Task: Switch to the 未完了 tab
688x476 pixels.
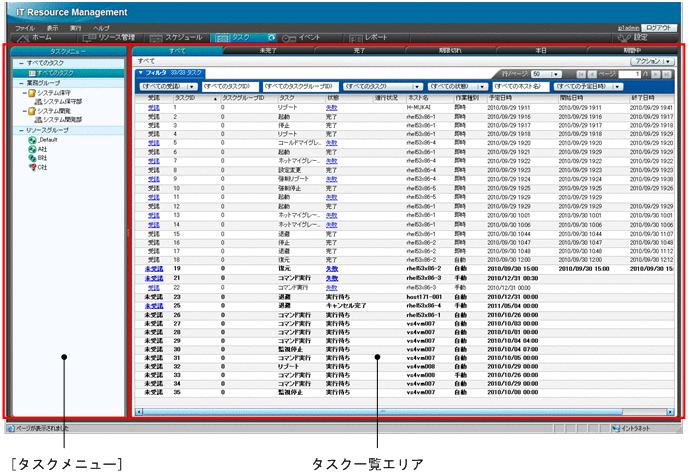Action: click(268, 50)
